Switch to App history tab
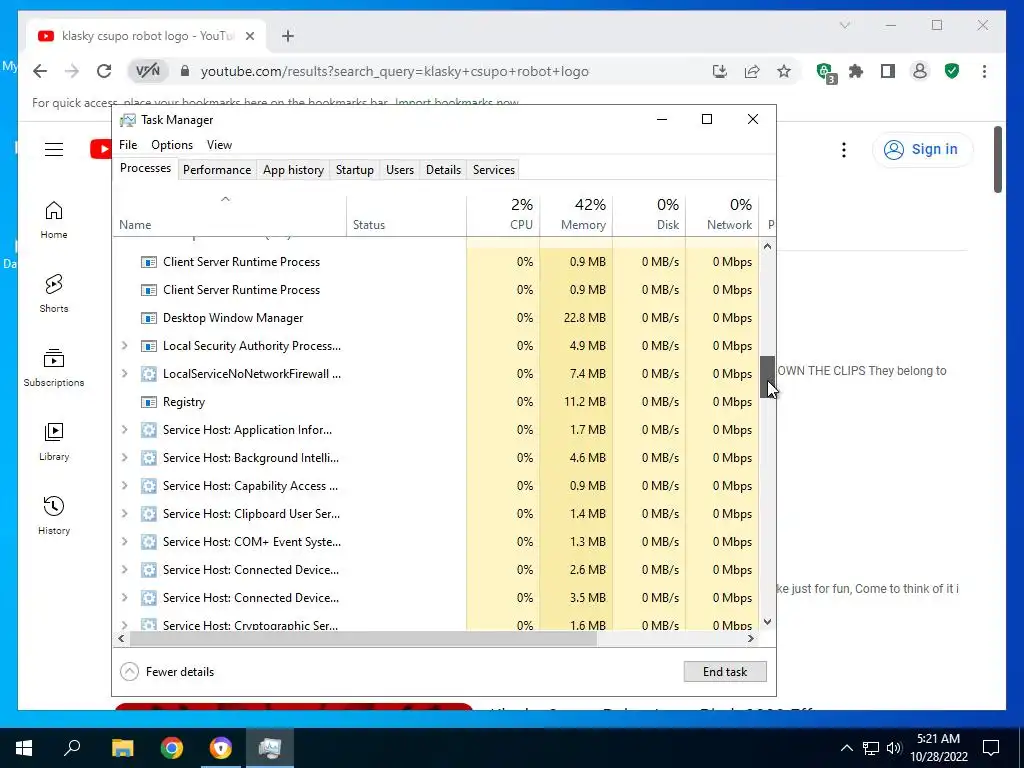This screenshot has width=1024, height=768. (x=293, y=170)
